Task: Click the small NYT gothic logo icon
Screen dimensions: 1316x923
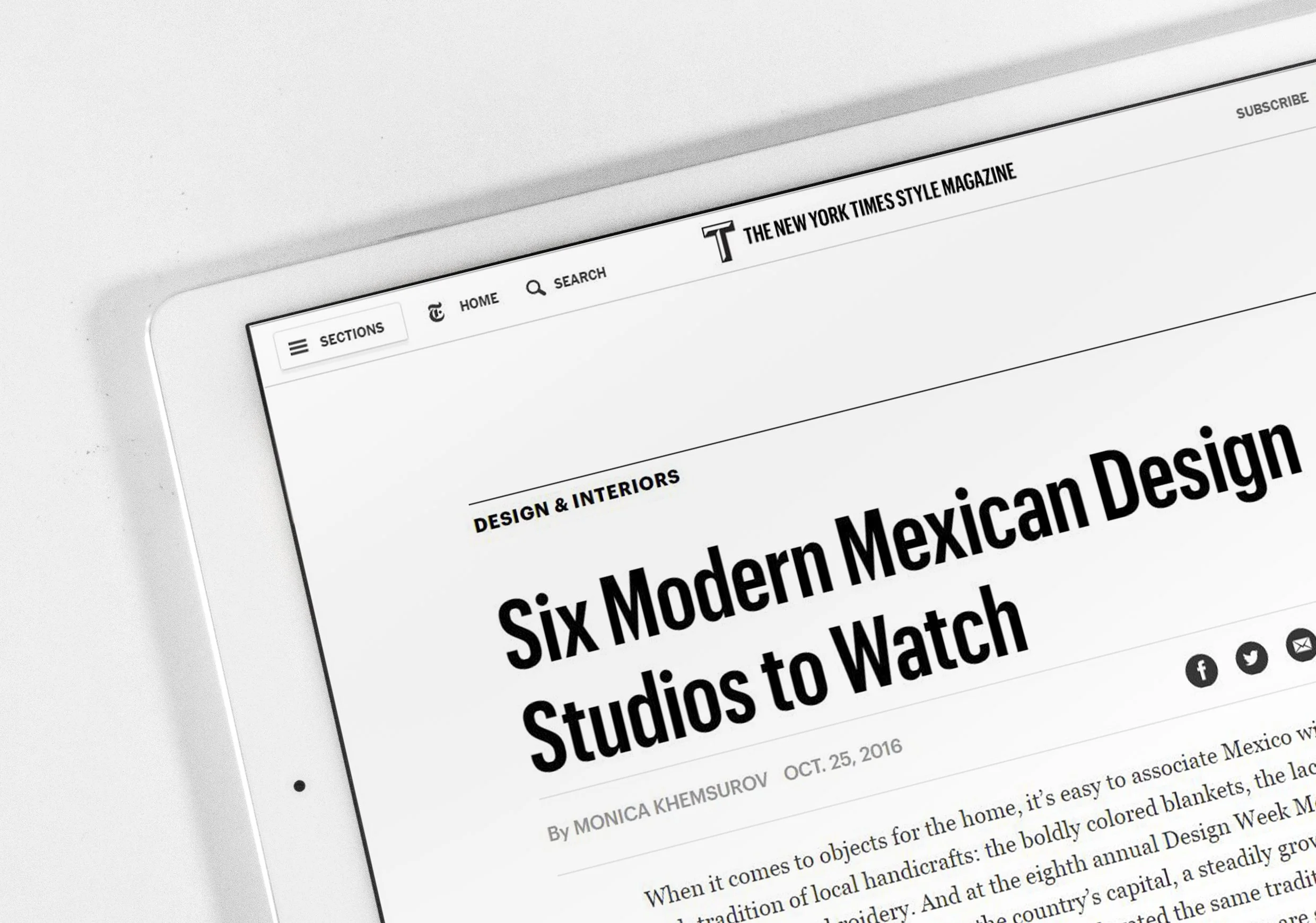Action: (436, 313)
